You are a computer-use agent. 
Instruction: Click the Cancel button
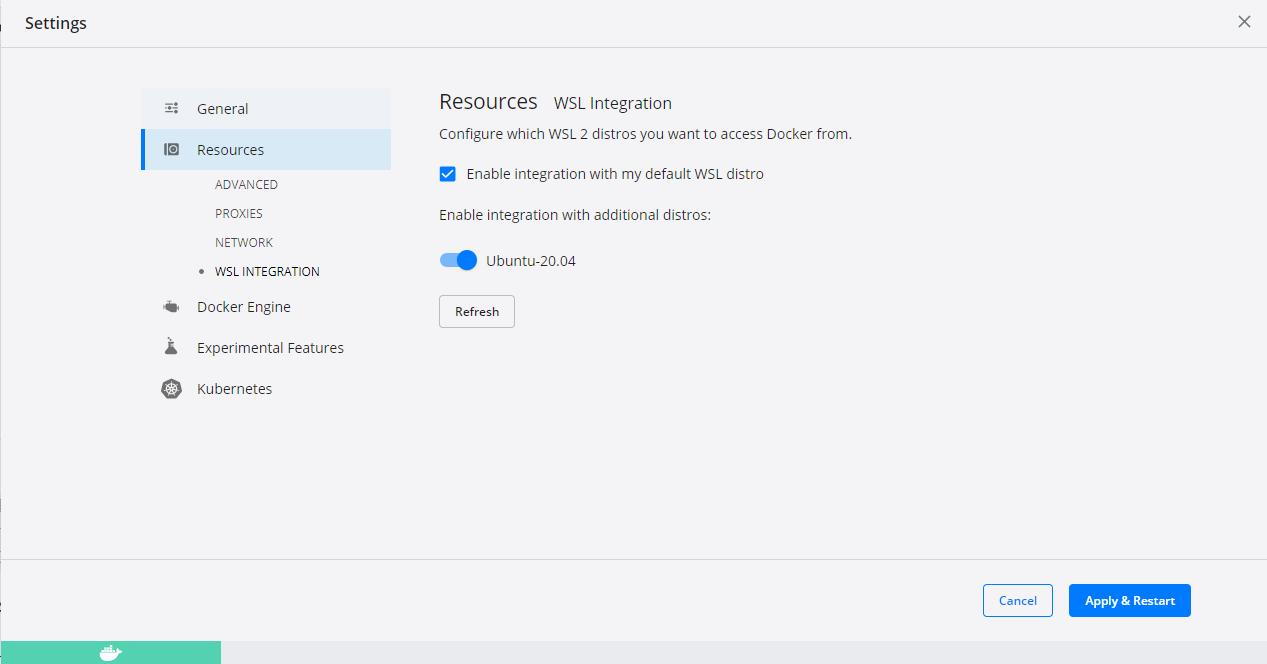tap(1018, 600)
